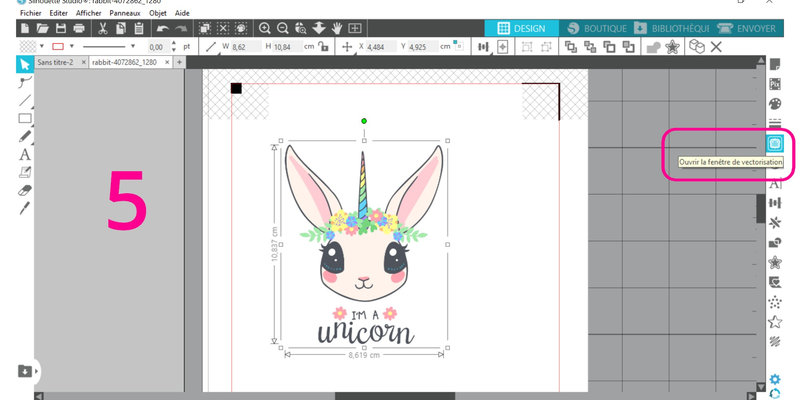800x400 pixels.
Task: Click the green rotation handle above the rabbit
Action: pos(364,121)
